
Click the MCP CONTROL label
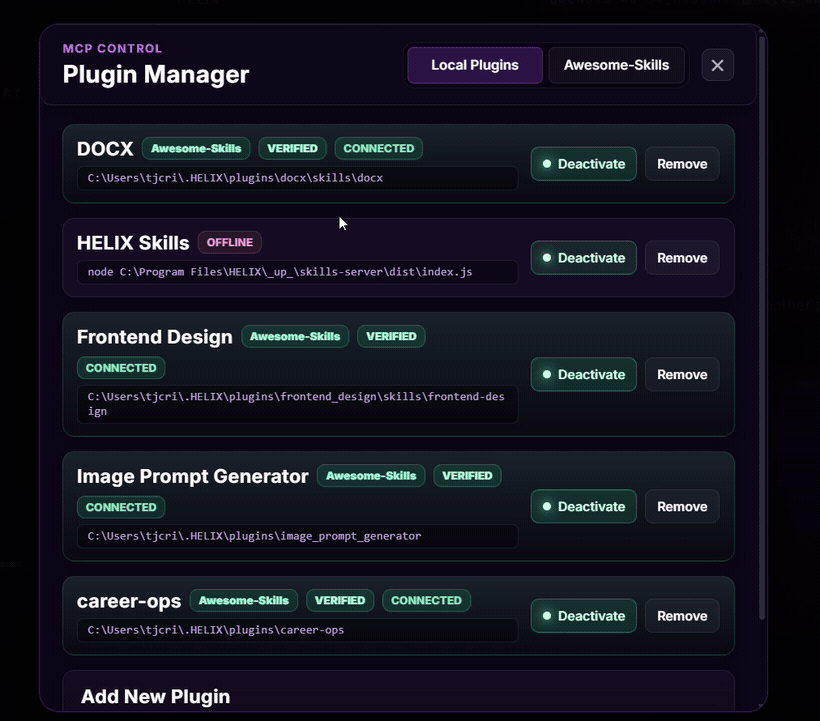pyautogui.click(x=112, y=49)
